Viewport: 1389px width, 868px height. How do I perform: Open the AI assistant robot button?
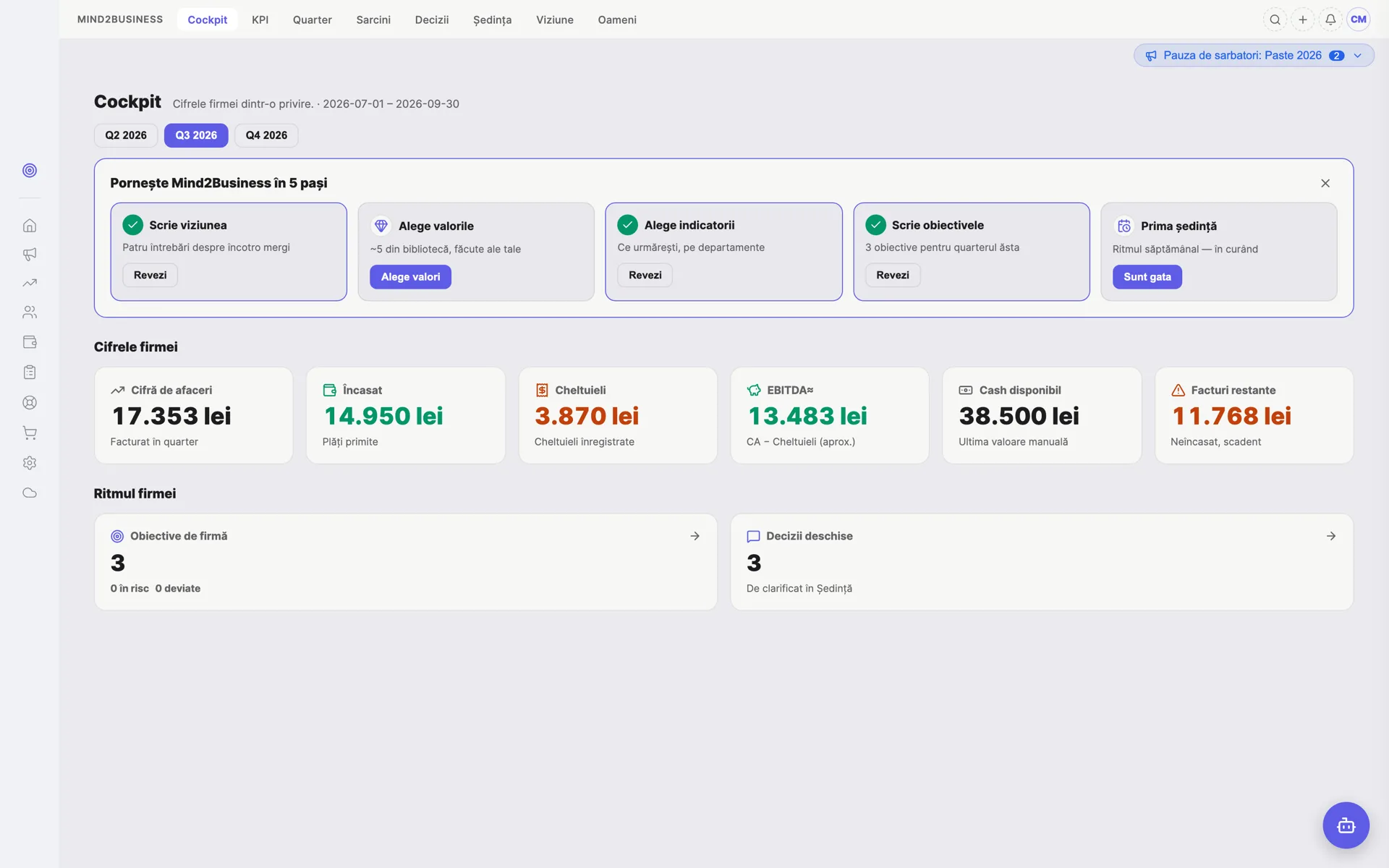(x=1346, y=825)
